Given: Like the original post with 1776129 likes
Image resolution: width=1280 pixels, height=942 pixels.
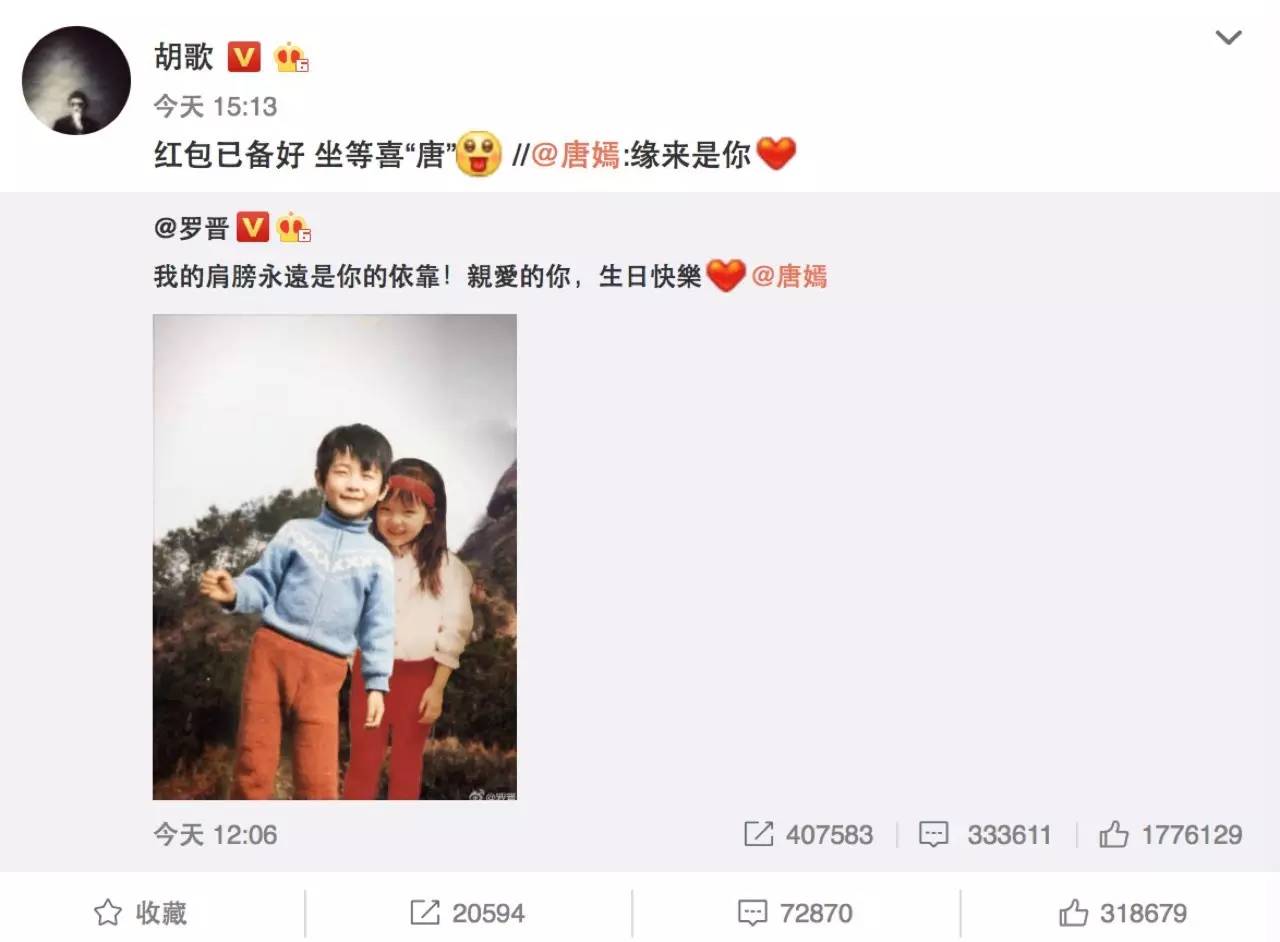Looking at the screenshot, I should (1170, 834).
